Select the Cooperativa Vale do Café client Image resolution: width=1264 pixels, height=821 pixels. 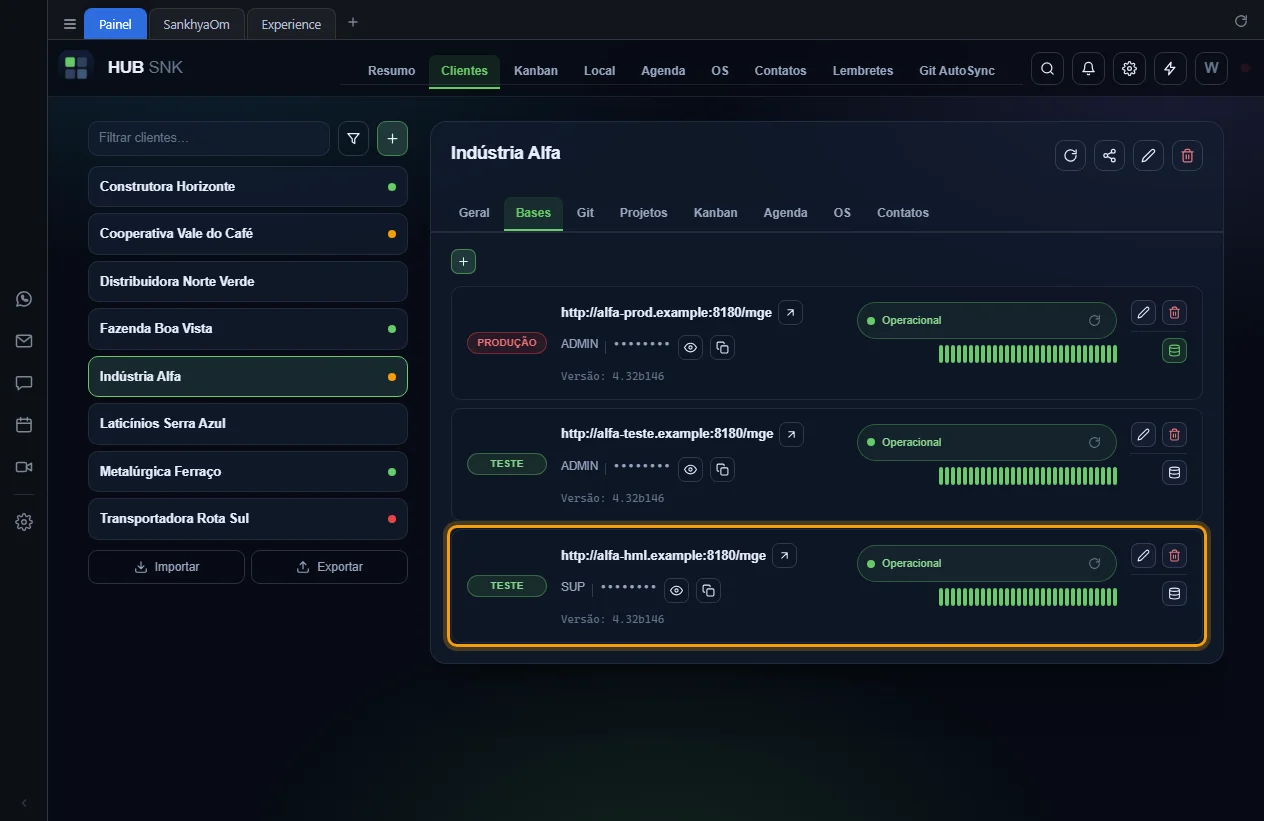[248, 234]
